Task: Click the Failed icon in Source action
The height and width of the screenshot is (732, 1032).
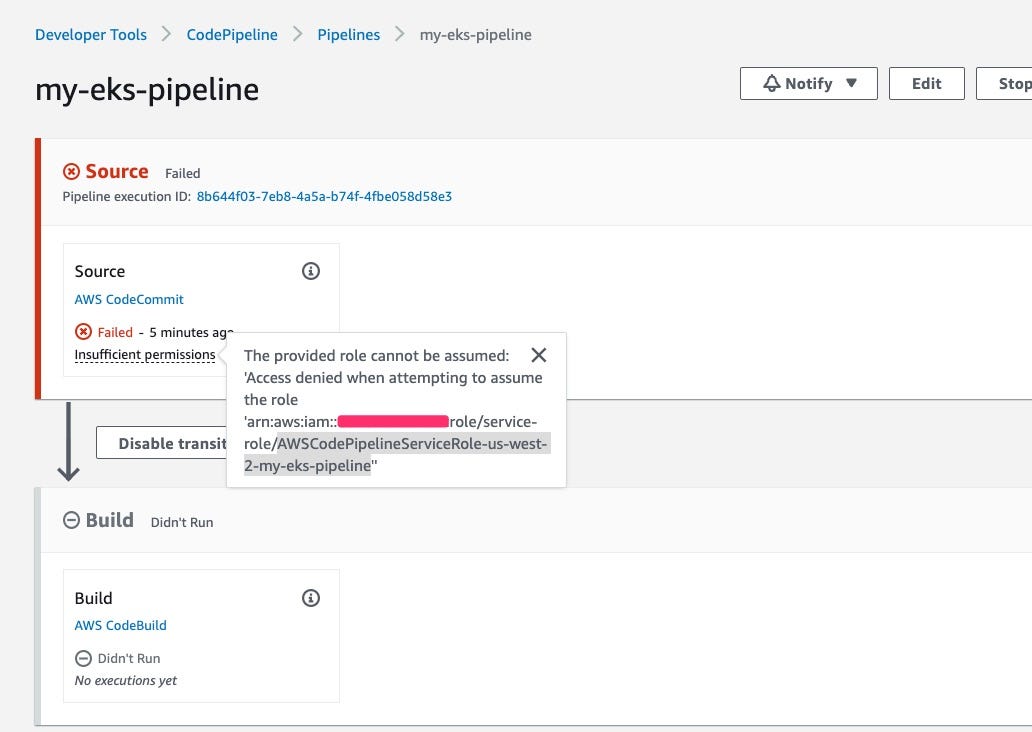Action: point(84,332)
